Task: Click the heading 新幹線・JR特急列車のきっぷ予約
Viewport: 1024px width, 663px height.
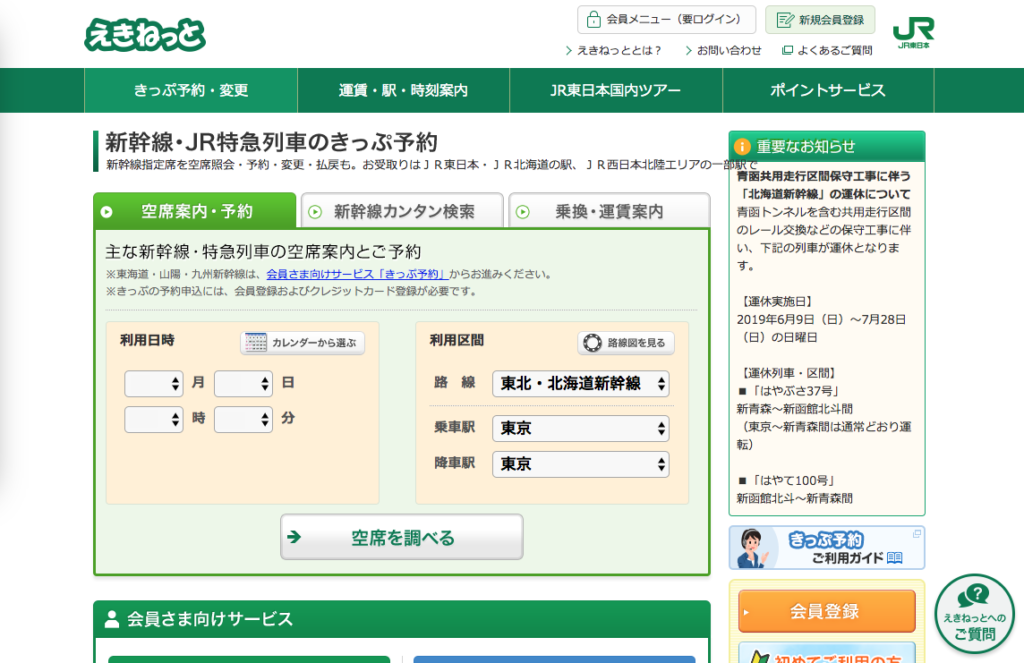Action: point(271,142)
